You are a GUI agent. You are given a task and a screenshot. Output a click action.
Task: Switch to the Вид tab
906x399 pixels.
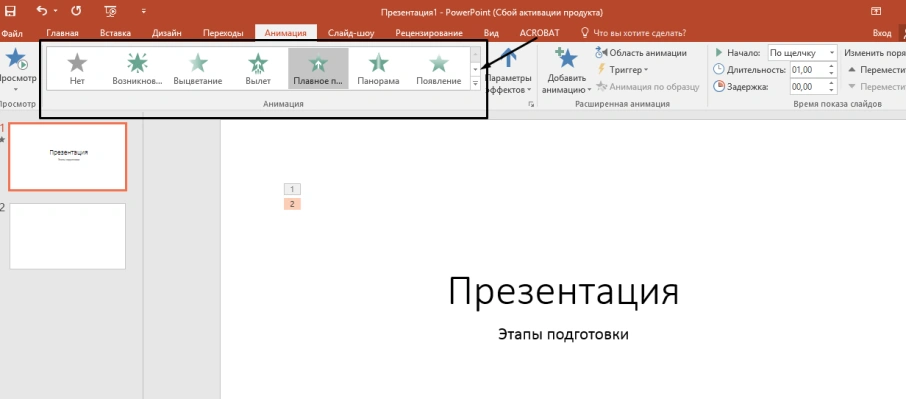pos(491,33)
